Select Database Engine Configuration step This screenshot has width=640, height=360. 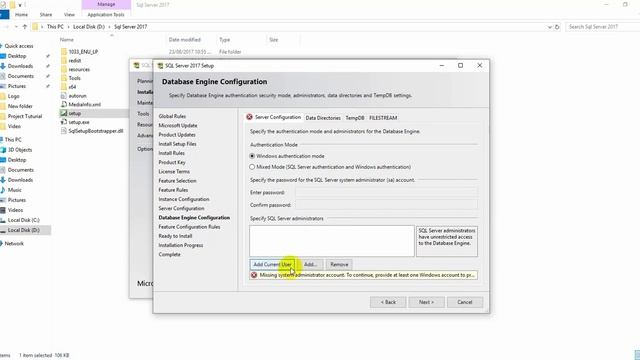click(194, 218)
